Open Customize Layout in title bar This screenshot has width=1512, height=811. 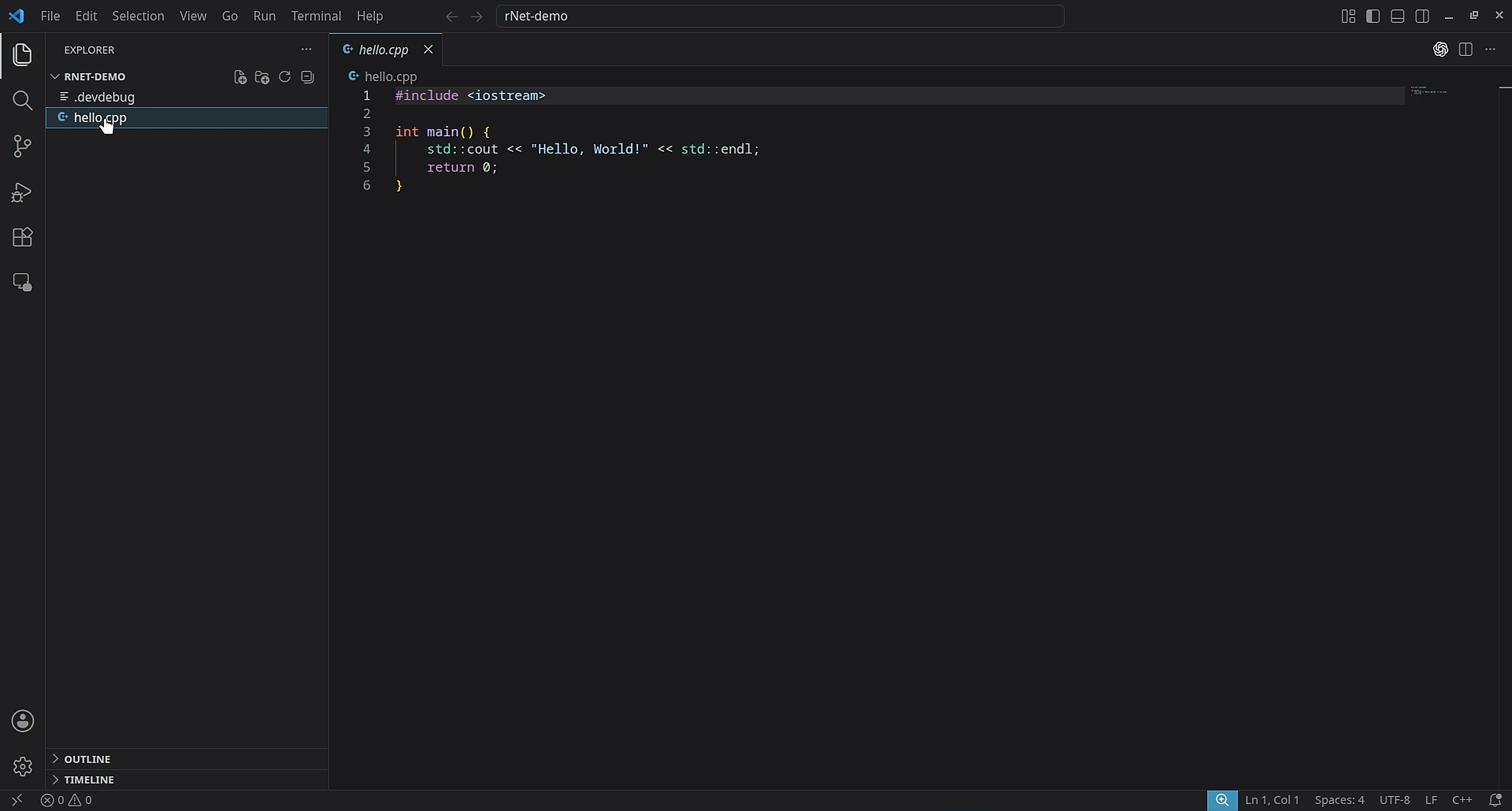click(x=1348, y=16)
